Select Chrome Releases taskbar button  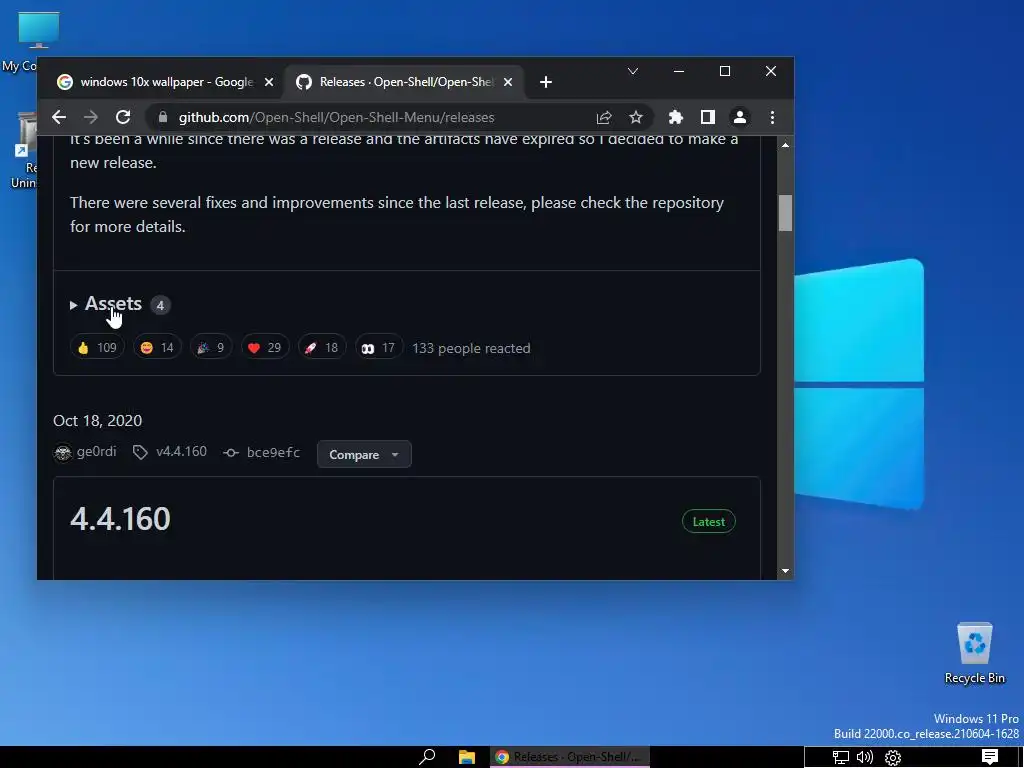[x=569, y=757]
